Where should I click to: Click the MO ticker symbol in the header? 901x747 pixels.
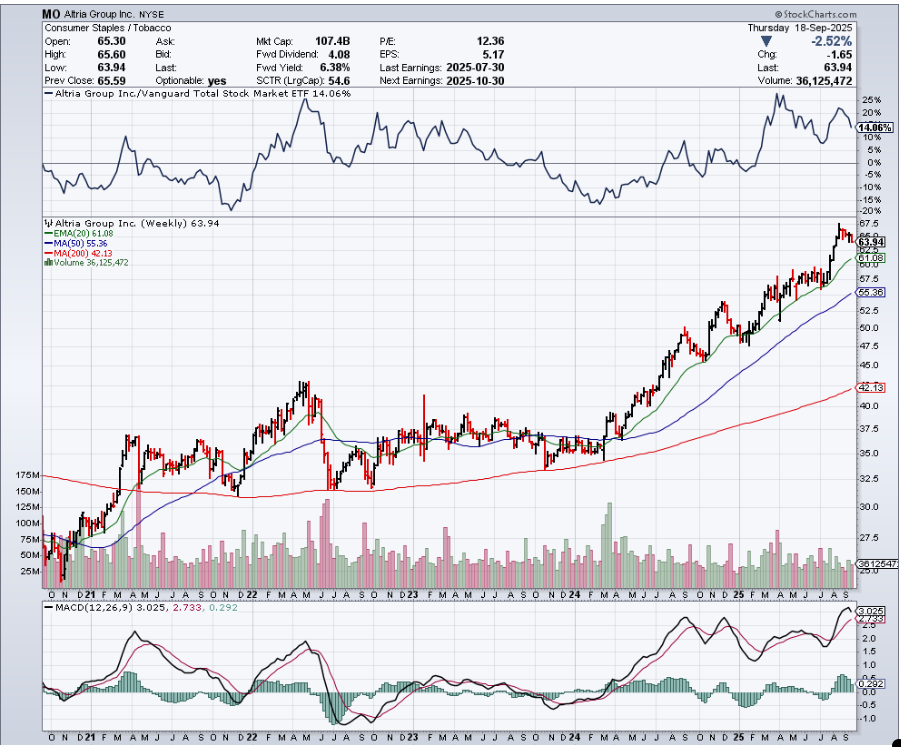click(x=51, y=14)
